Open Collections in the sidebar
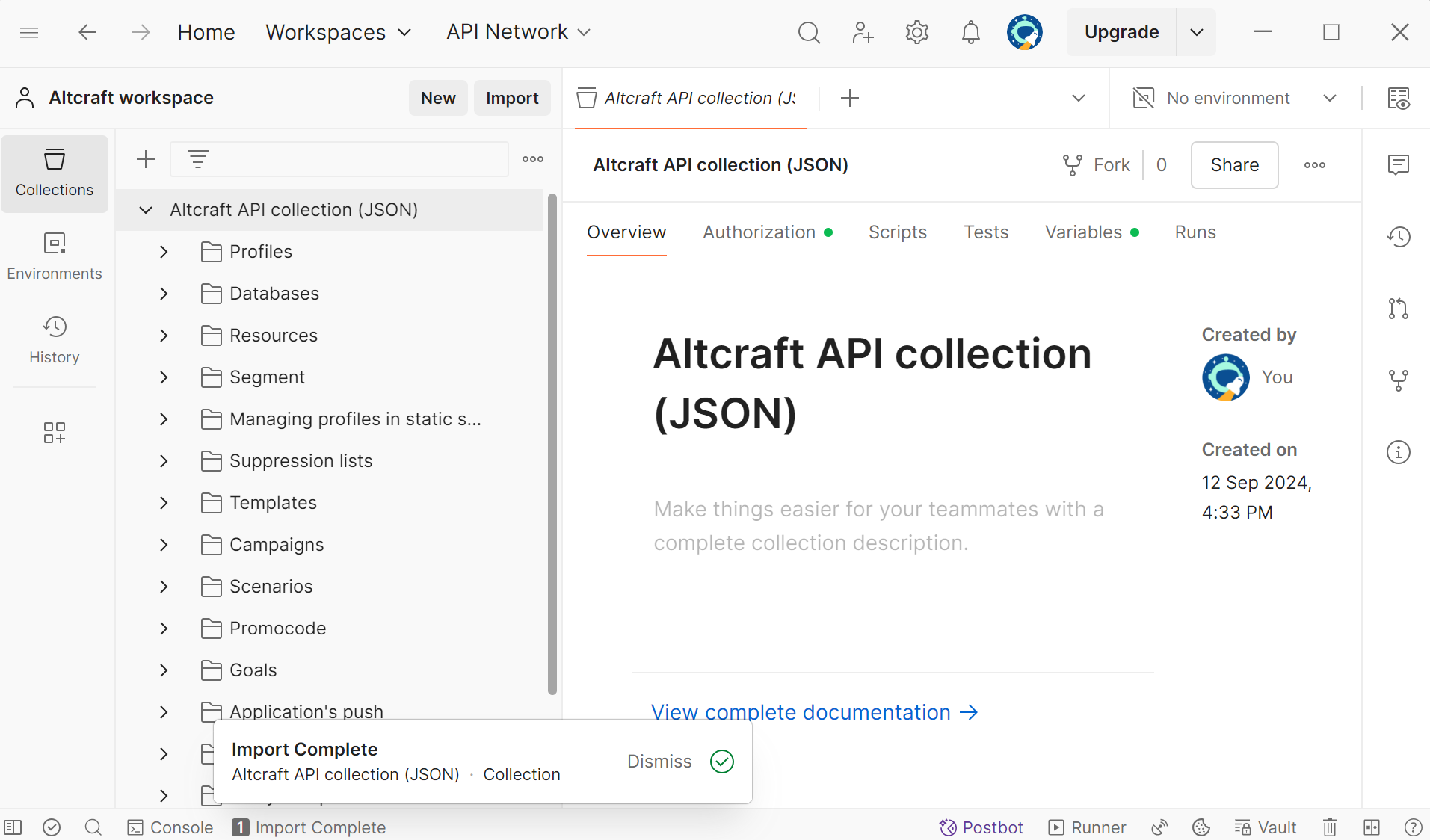This screenshot has width=1430, height=840. [x=55, y=173]
